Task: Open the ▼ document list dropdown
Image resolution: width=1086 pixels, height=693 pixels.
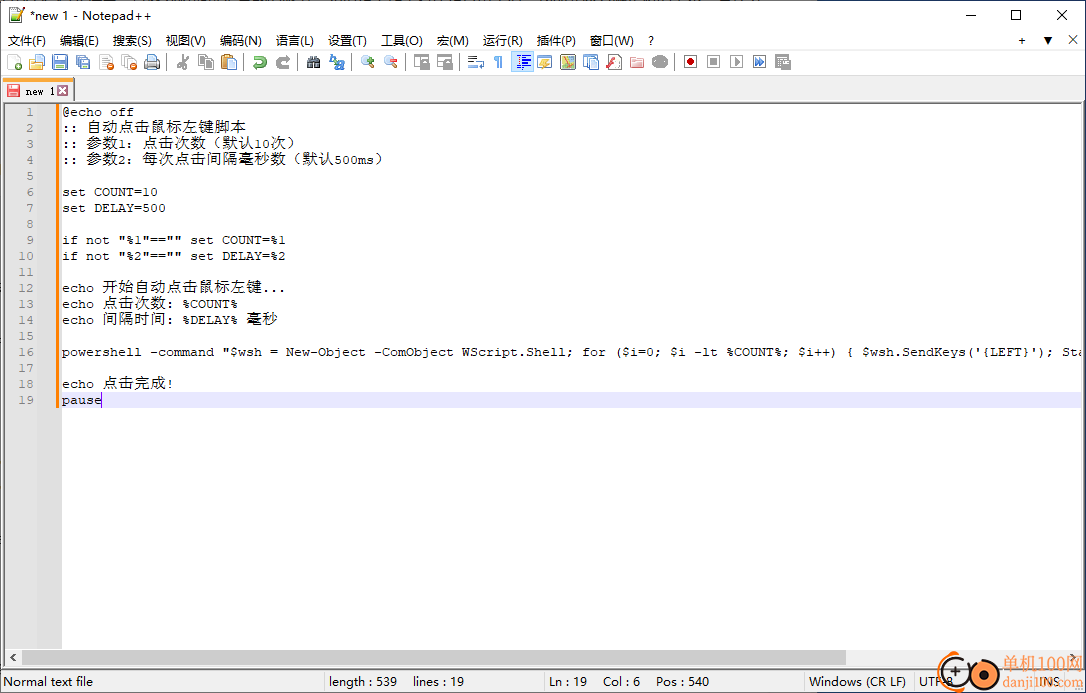Action: click(x=1048, y=41)
